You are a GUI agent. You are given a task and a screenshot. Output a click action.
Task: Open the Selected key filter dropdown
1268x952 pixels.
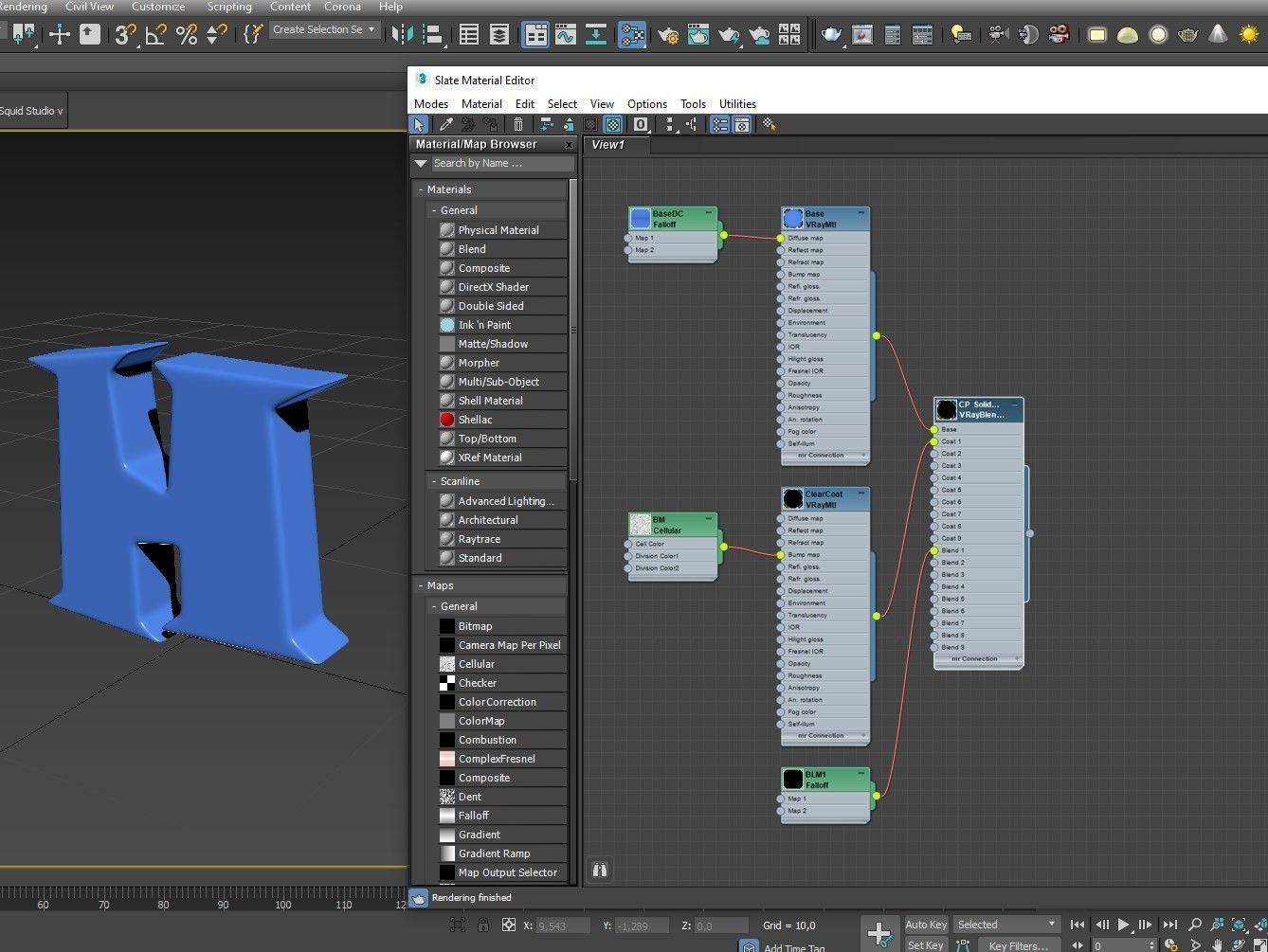pos(1005,925)
